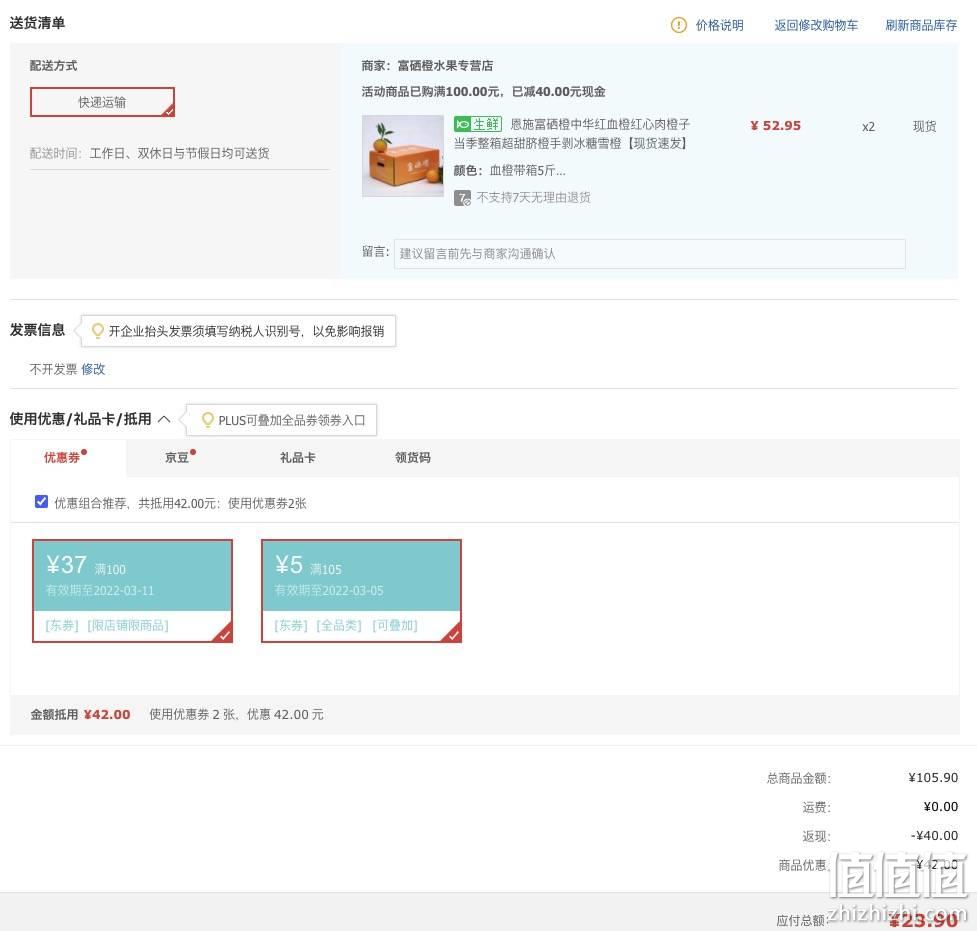977x931 pixels.
Task: Click 刷新商品库存 link
Action: pyautogui.click(x=921, y=25)
